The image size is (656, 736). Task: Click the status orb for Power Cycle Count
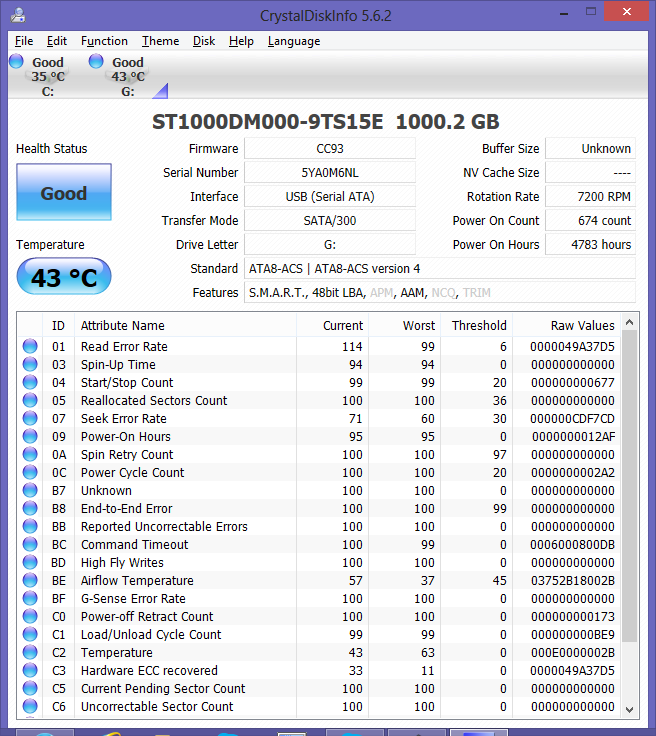(30, 472)
